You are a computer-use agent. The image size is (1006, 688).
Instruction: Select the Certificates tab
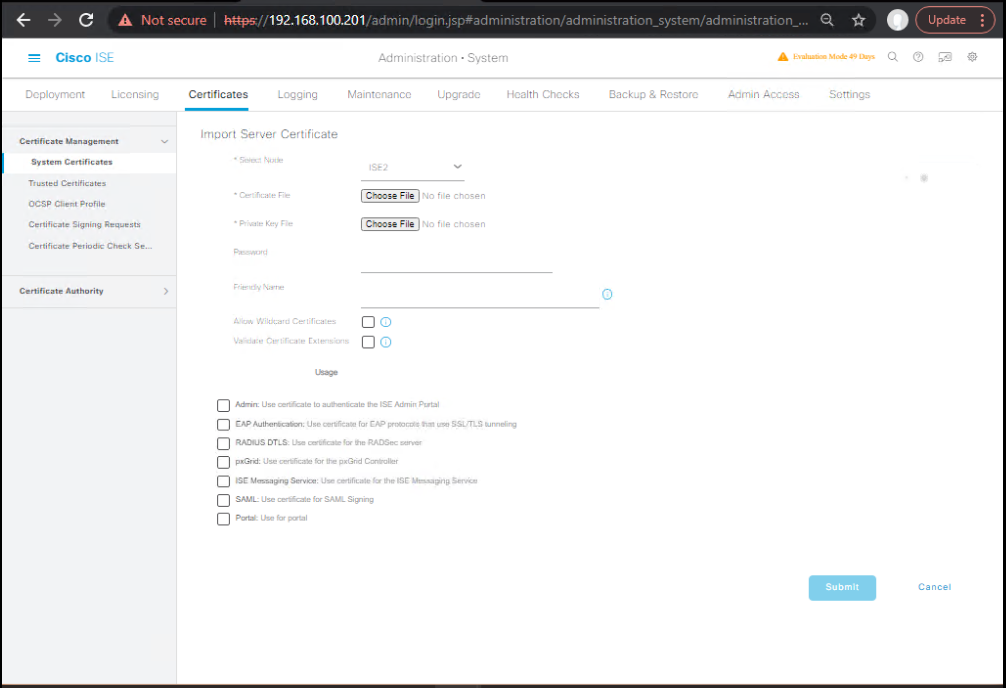click(x=218, y=94)
